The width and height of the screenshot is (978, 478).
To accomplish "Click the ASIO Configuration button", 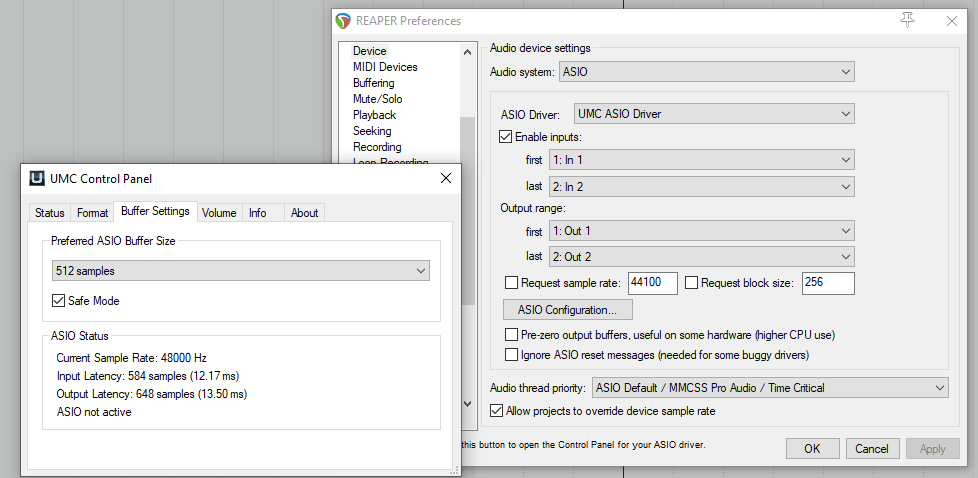I will click(x=568, y=310).
